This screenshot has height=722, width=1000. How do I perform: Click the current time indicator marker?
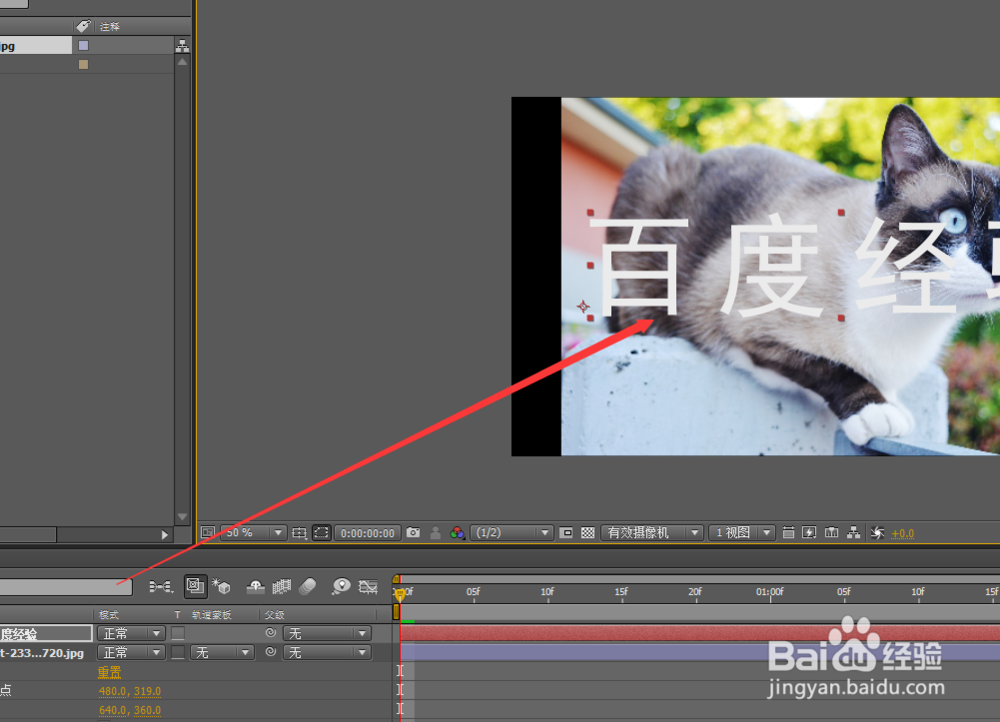(x=399, y=594)
